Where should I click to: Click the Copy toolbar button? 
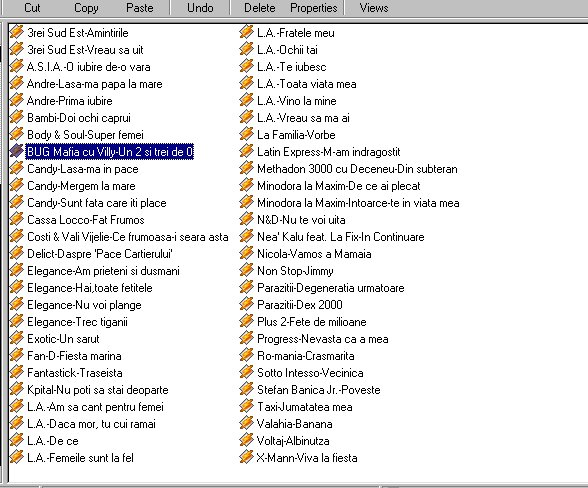click(86, 8)
